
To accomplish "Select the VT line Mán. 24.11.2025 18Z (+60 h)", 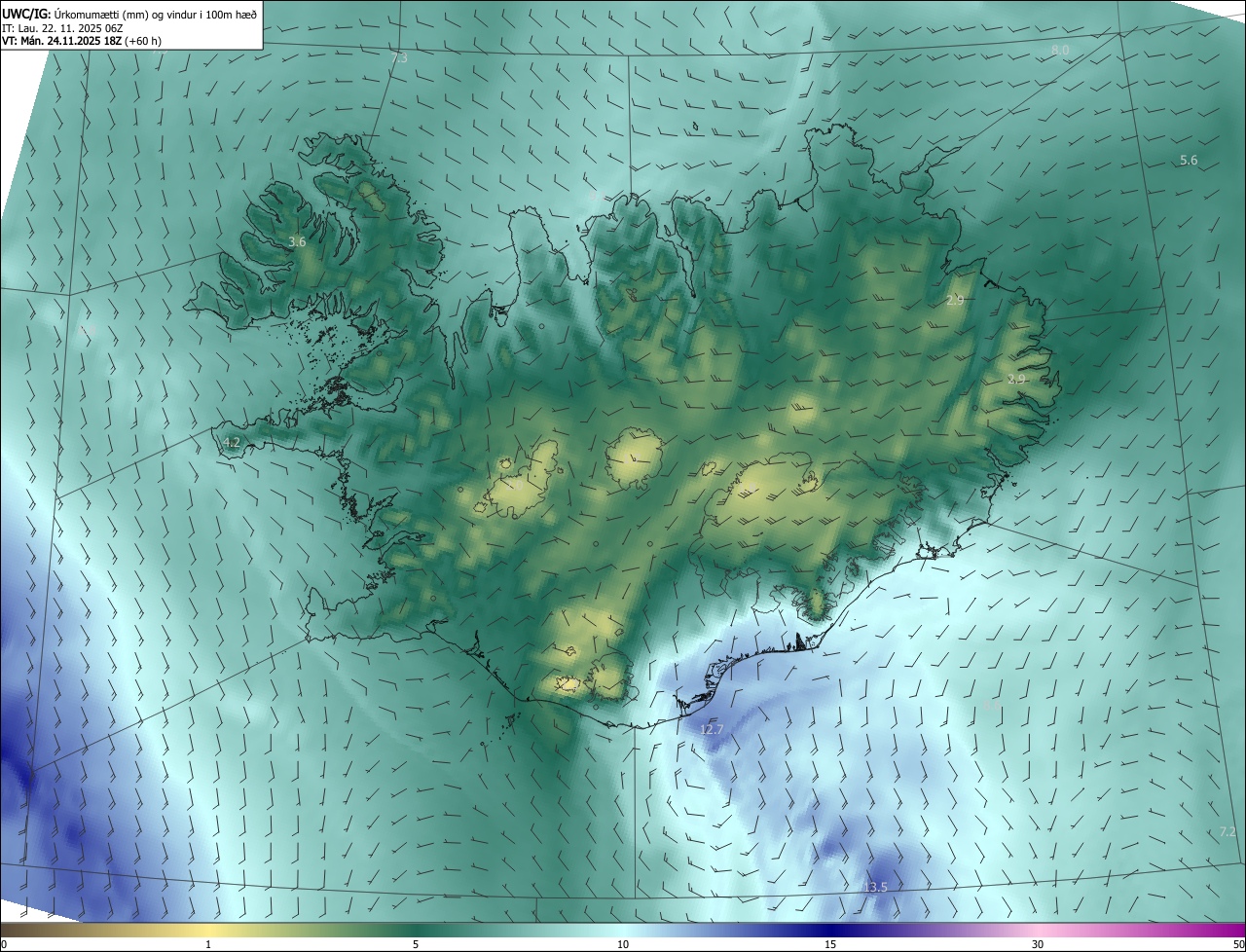I will (82, 41).
